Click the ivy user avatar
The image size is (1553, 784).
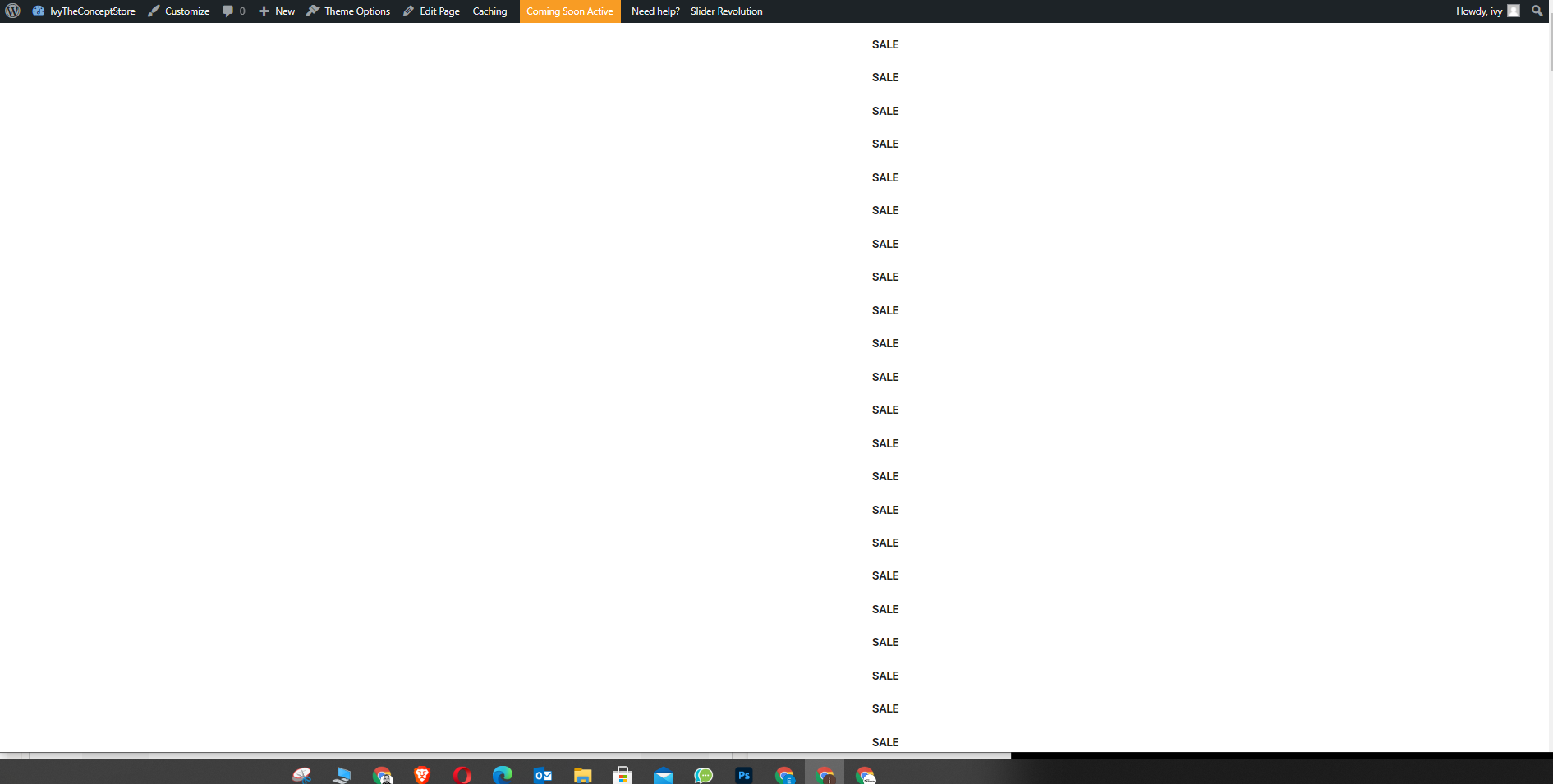tap(1514, 11)
